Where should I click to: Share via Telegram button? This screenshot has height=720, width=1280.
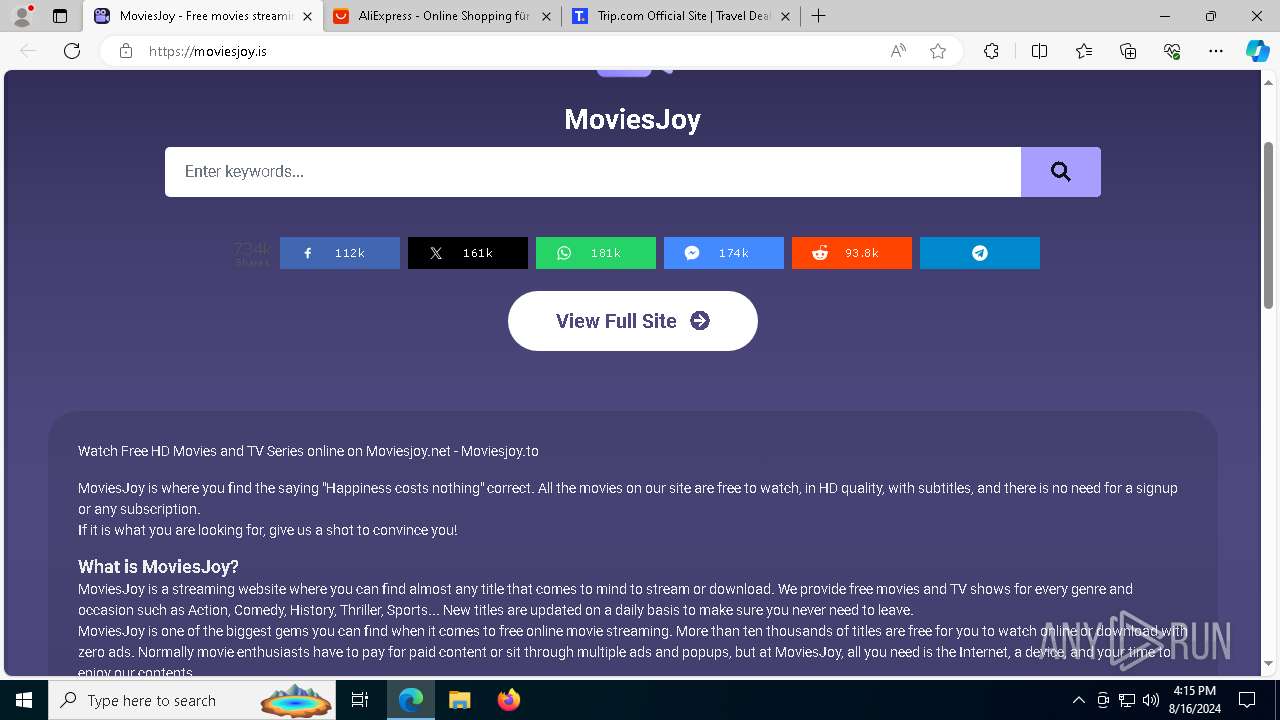coord(980,253)
